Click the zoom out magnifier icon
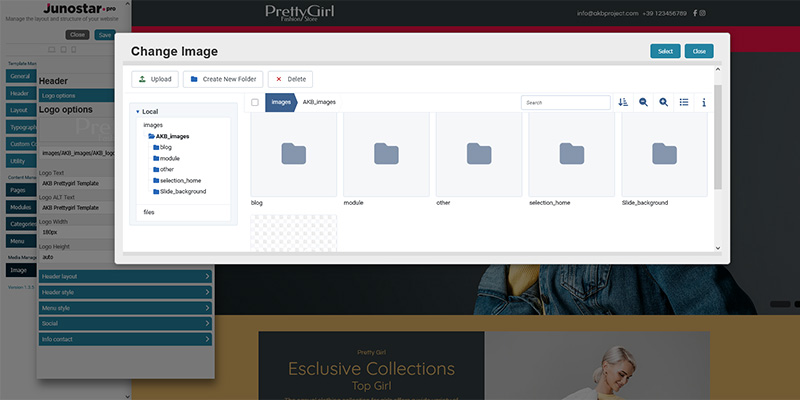The height and width of the screenshot is (400, 800). click(644, 102)
